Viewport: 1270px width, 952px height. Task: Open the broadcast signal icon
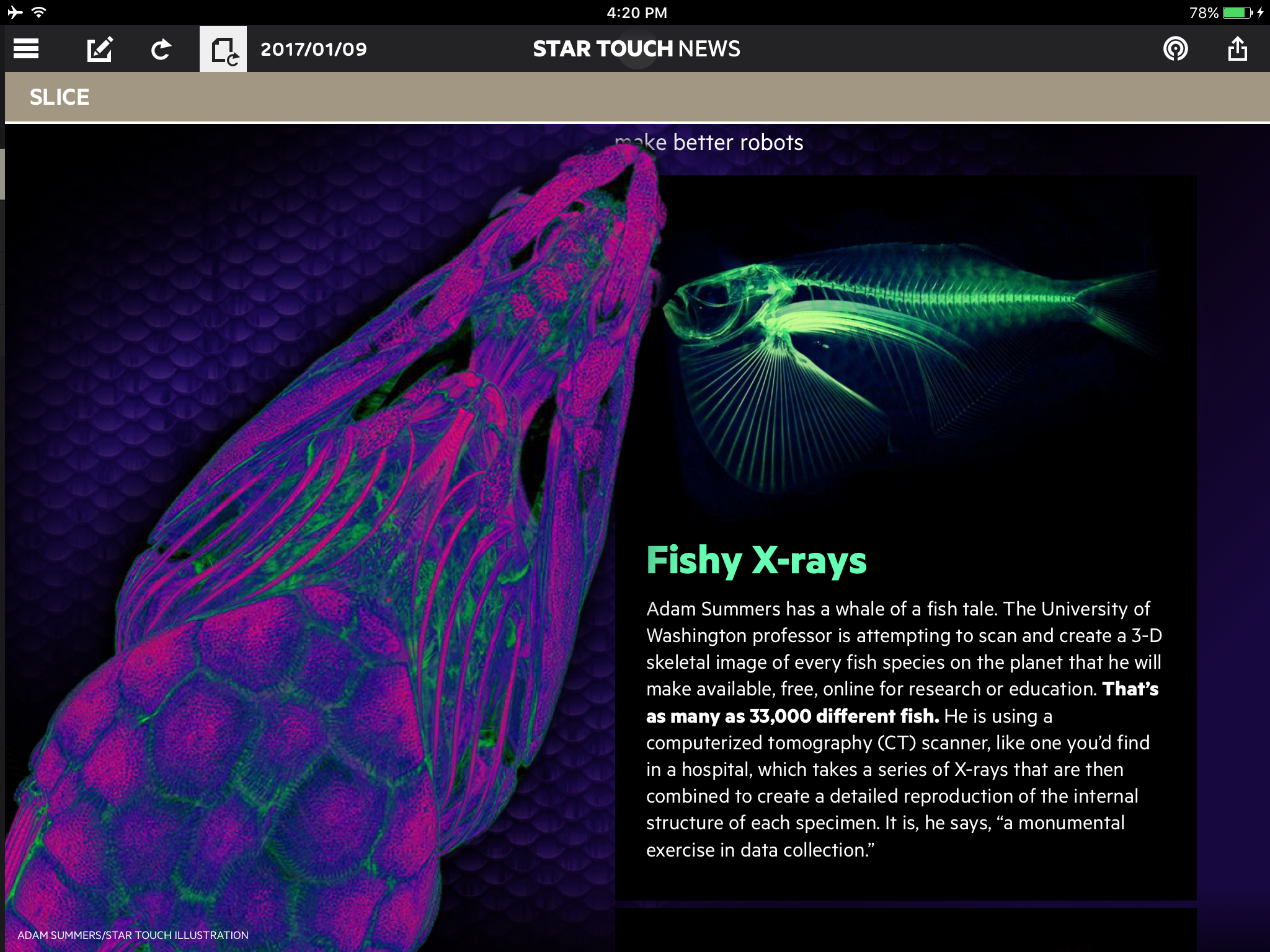point(1175,48)
